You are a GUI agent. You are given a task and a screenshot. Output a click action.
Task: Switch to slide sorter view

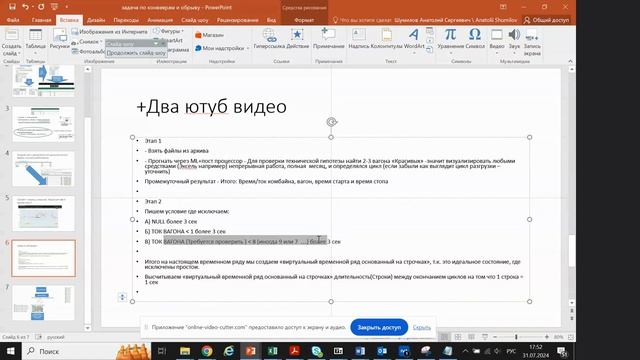point(458,337)
